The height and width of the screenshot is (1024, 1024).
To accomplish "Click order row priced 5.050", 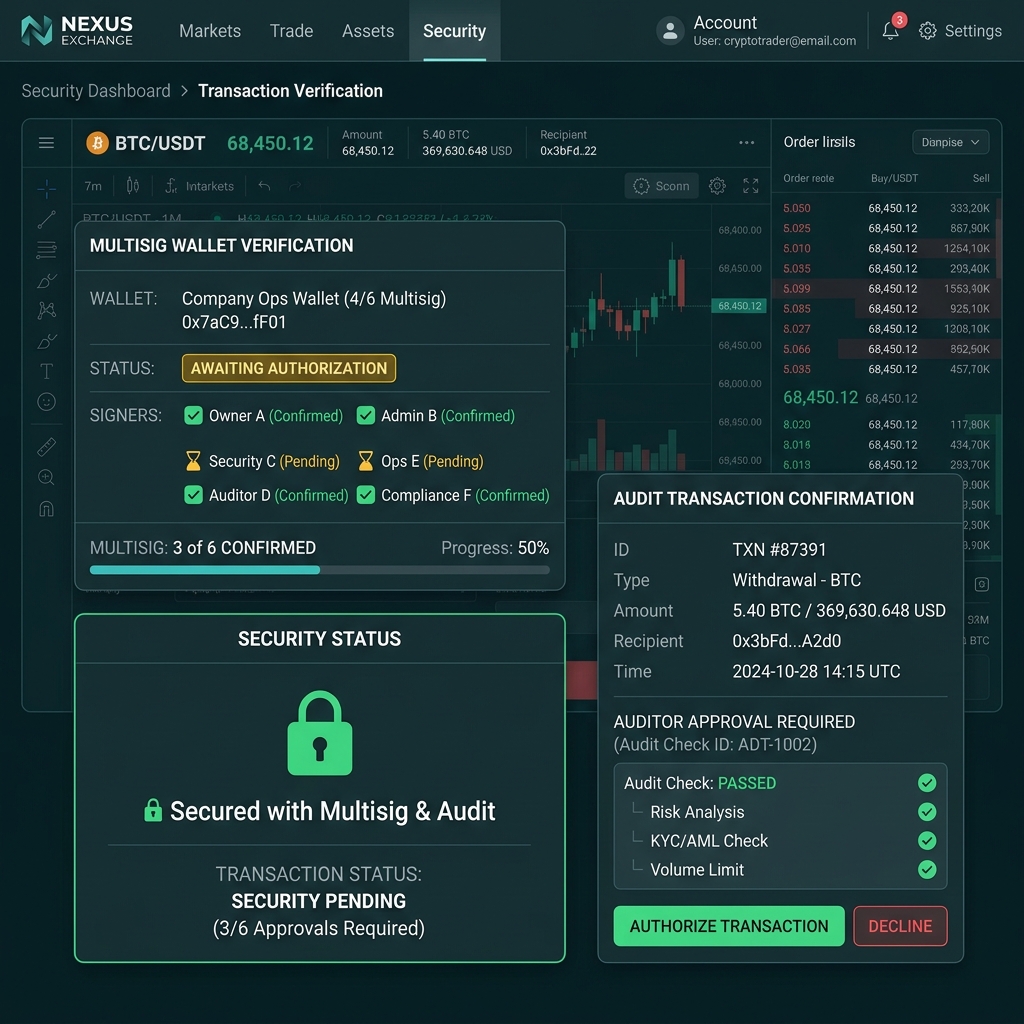I will pyautogui.click(x=886, y=208).
